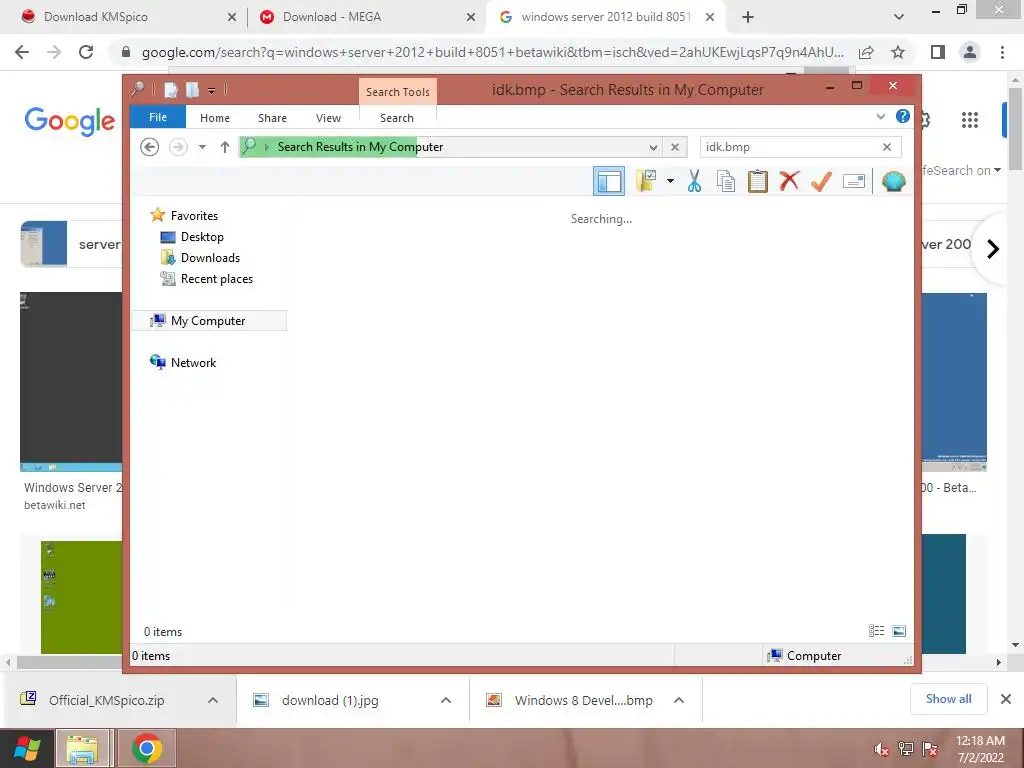Open a new Chrome tab
Image resolution: width=1024 pixels, height=768 pixels.
pyautogui.click(x=748, y=17)
